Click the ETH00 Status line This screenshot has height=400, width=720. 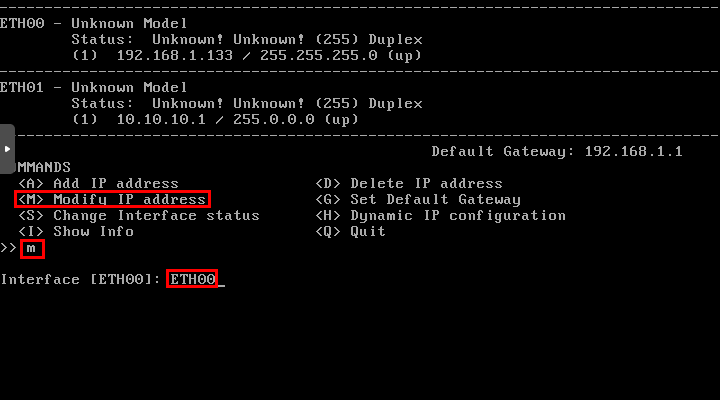tap(247, 39)
